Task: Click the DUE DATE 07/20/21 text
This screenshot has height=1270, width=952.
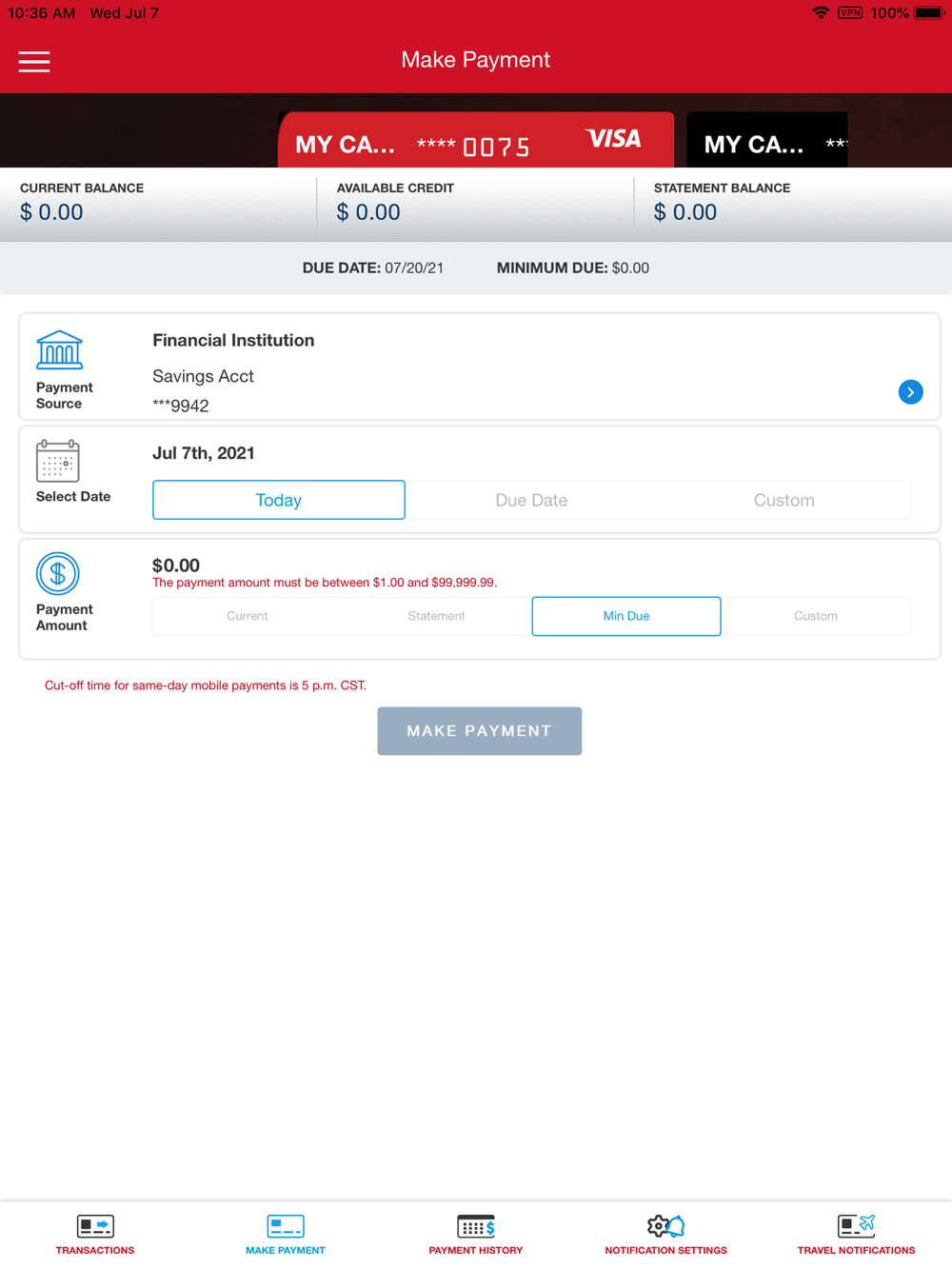Action: (373, 268)
